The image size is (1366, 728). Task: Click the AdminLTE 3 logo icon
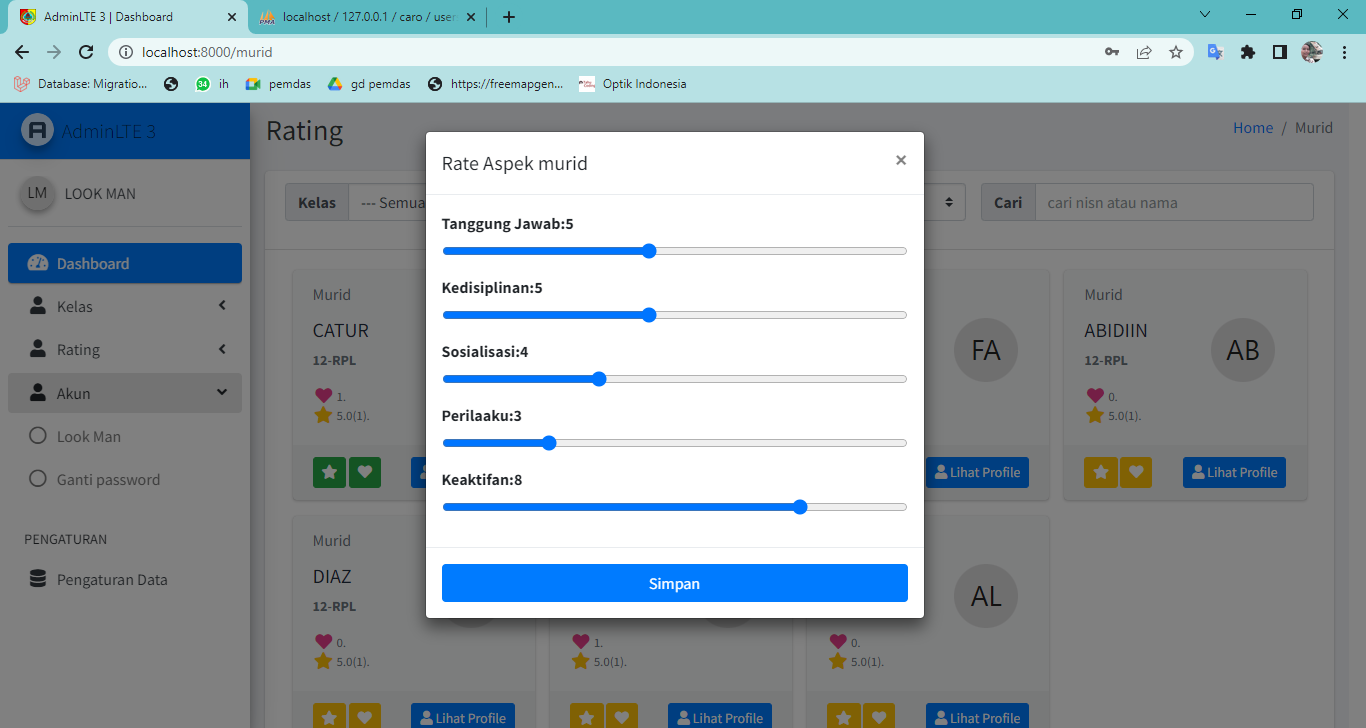[x=37, y=131]
